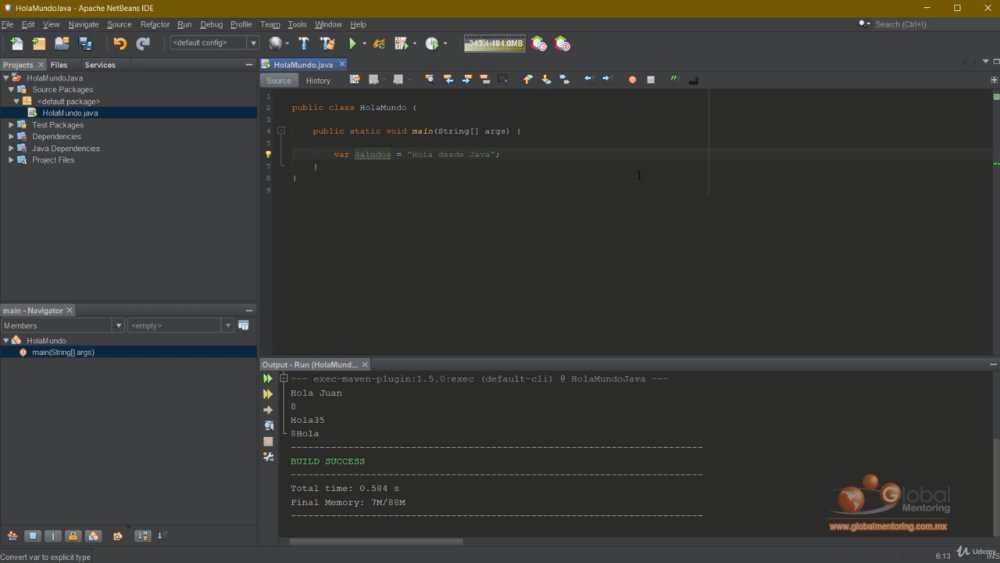This screenshot has width=1000, height=563.
Task: Click Next Bookmark icon
Action: pyautogui.click(x=546, y=80)
